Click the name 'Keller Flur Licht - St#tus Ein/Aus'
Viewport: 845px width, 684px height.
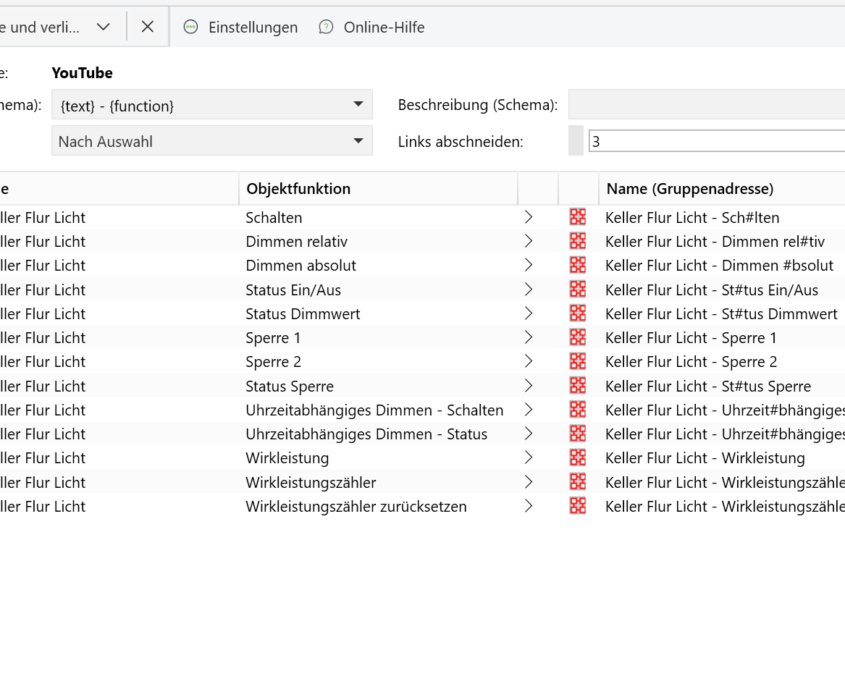click(711, 290)
